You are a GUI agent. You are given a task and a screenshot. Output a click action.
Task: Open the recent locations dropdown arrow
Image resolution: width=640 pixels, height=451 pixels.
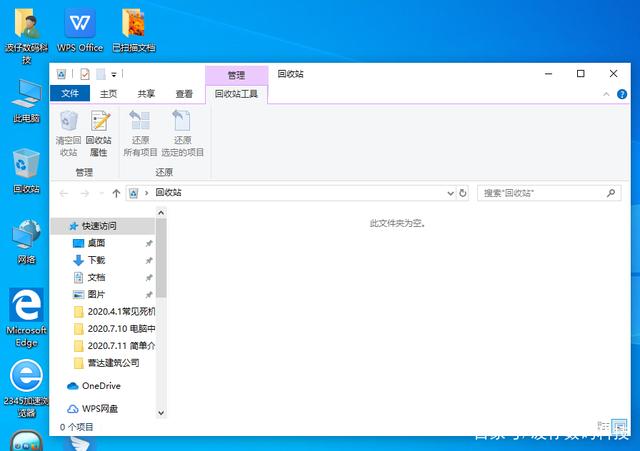point(101,193)
